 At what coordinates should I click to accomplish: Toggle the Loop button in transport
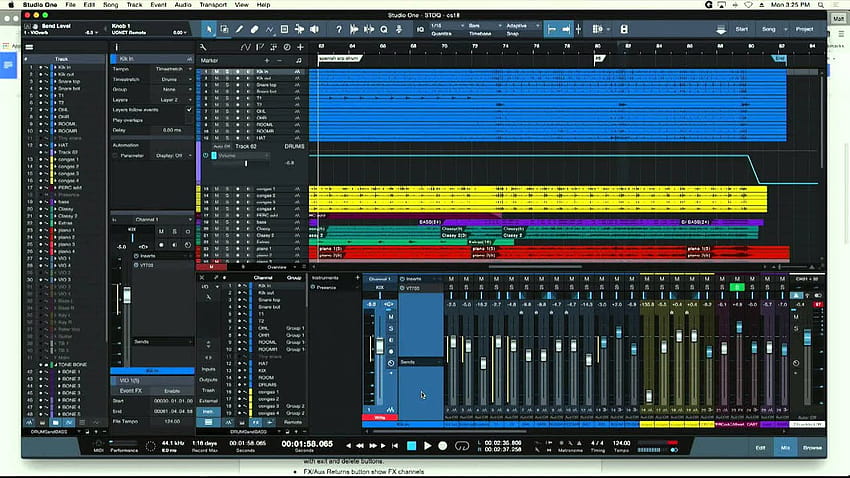click(x=462, y=445)
